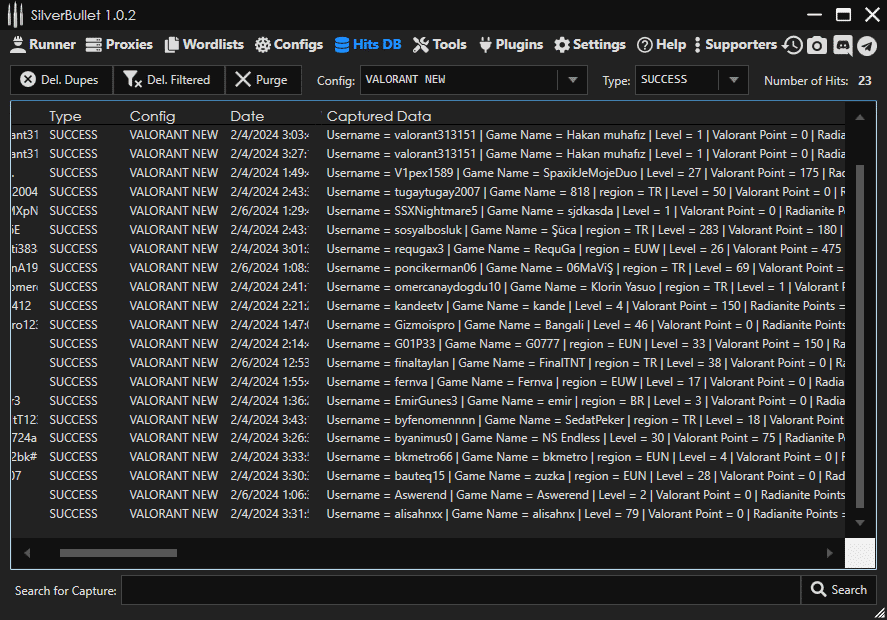Click the Del. Dupes button

(x=59, y=80)
